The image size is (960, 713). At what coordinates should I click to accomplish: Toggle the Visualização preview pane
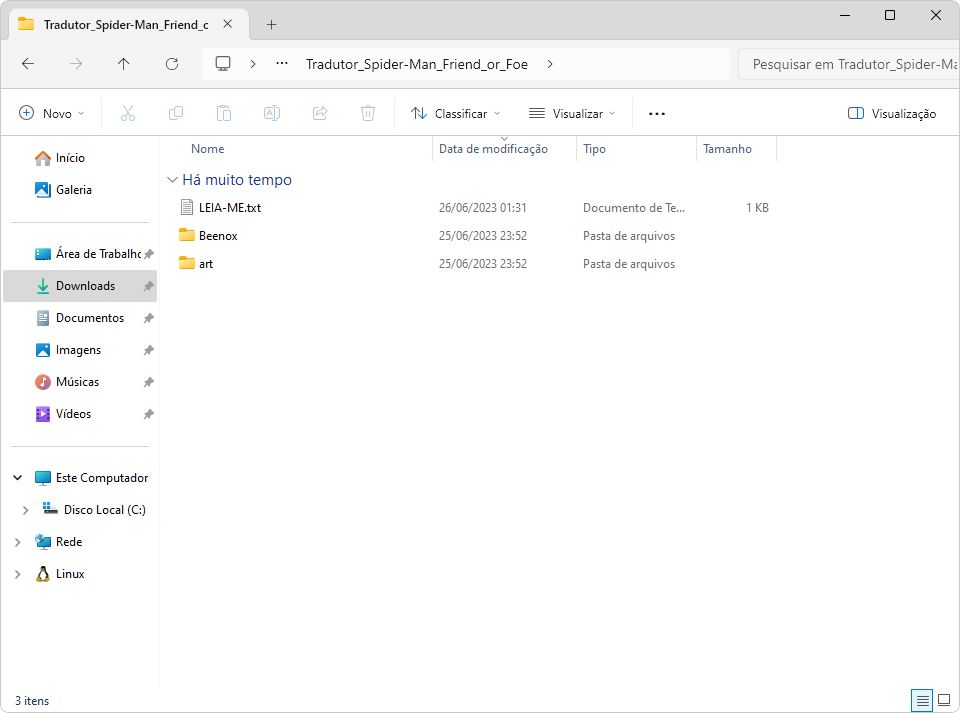point(891,113)
